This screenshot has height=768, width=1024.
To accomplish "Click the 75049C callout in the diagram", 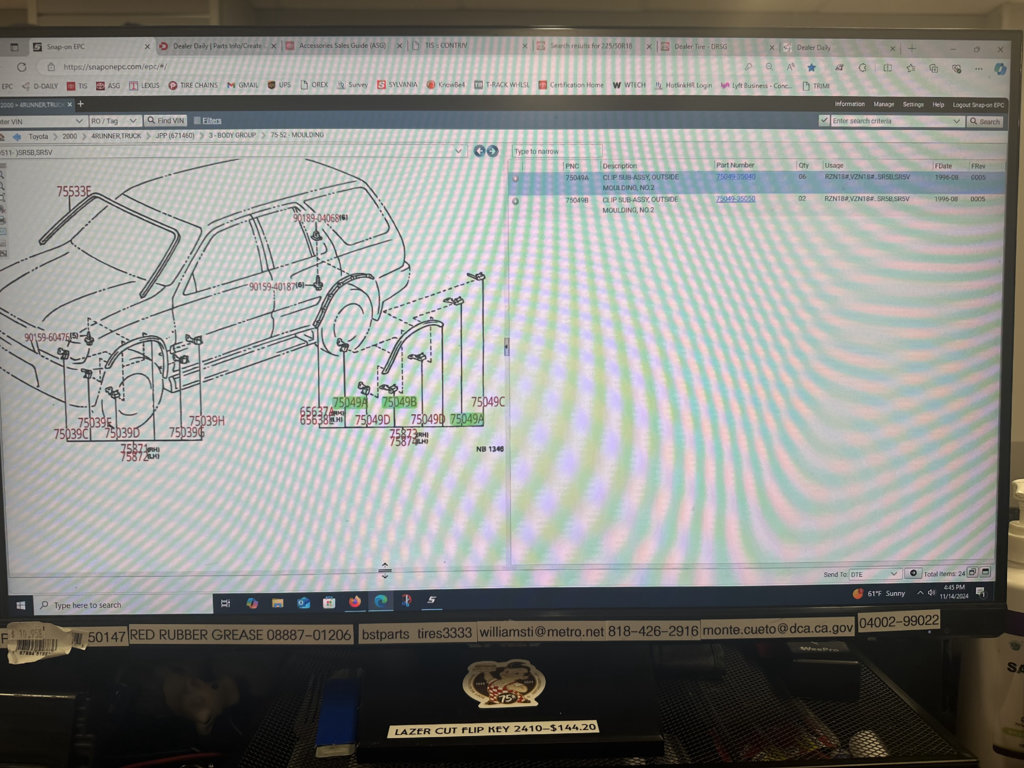I will pos(488,402).
